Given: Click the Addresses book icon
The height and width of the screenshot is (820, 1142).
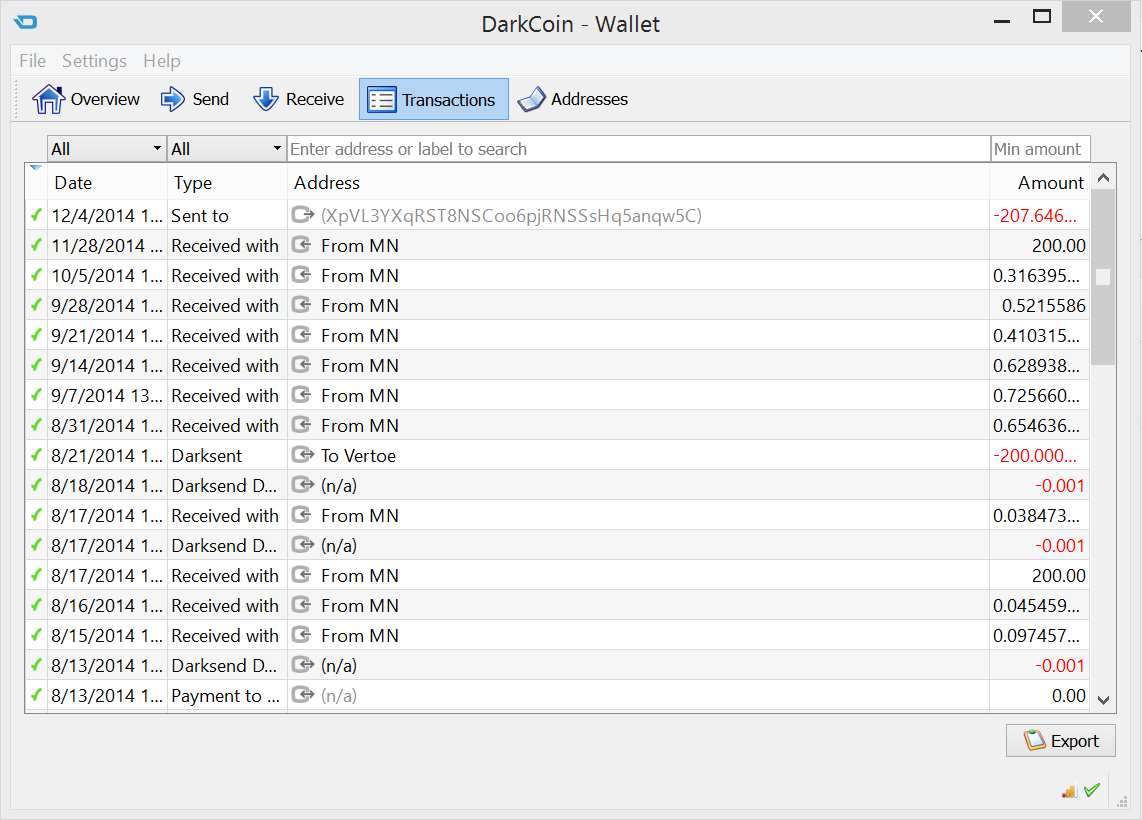Looking at the screenshot, I should 532,99.
